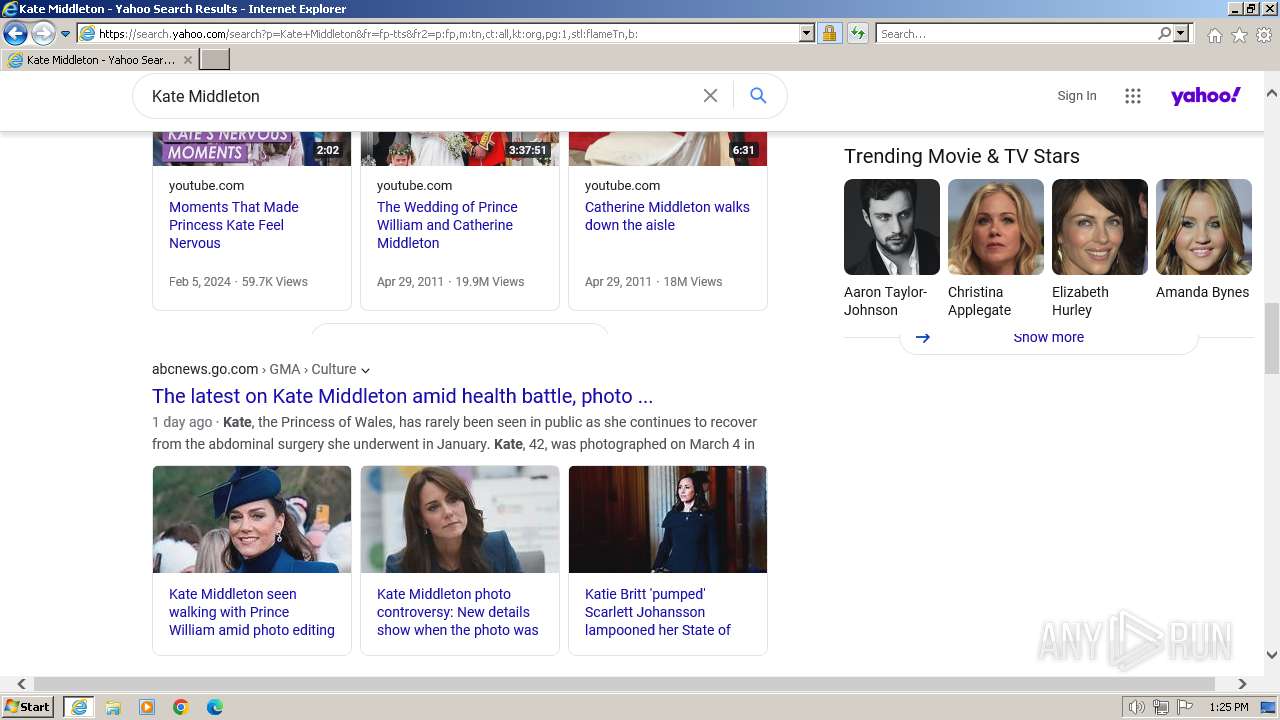Open the volume speaker tray icon
Image resolution: width=1280 pixels, height=720 pixels.
pyautogui.click(x=1137, y=707)
